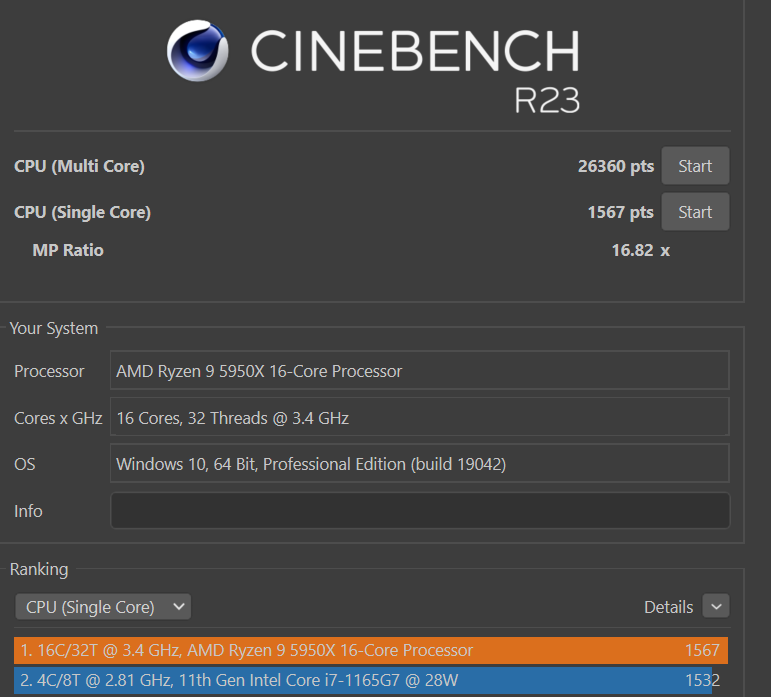Viewport: 771px width, 697px height.
Task: Select the Processor field showing AMD Ryzen 9 5950X
Action: click(x=419, y=370)
